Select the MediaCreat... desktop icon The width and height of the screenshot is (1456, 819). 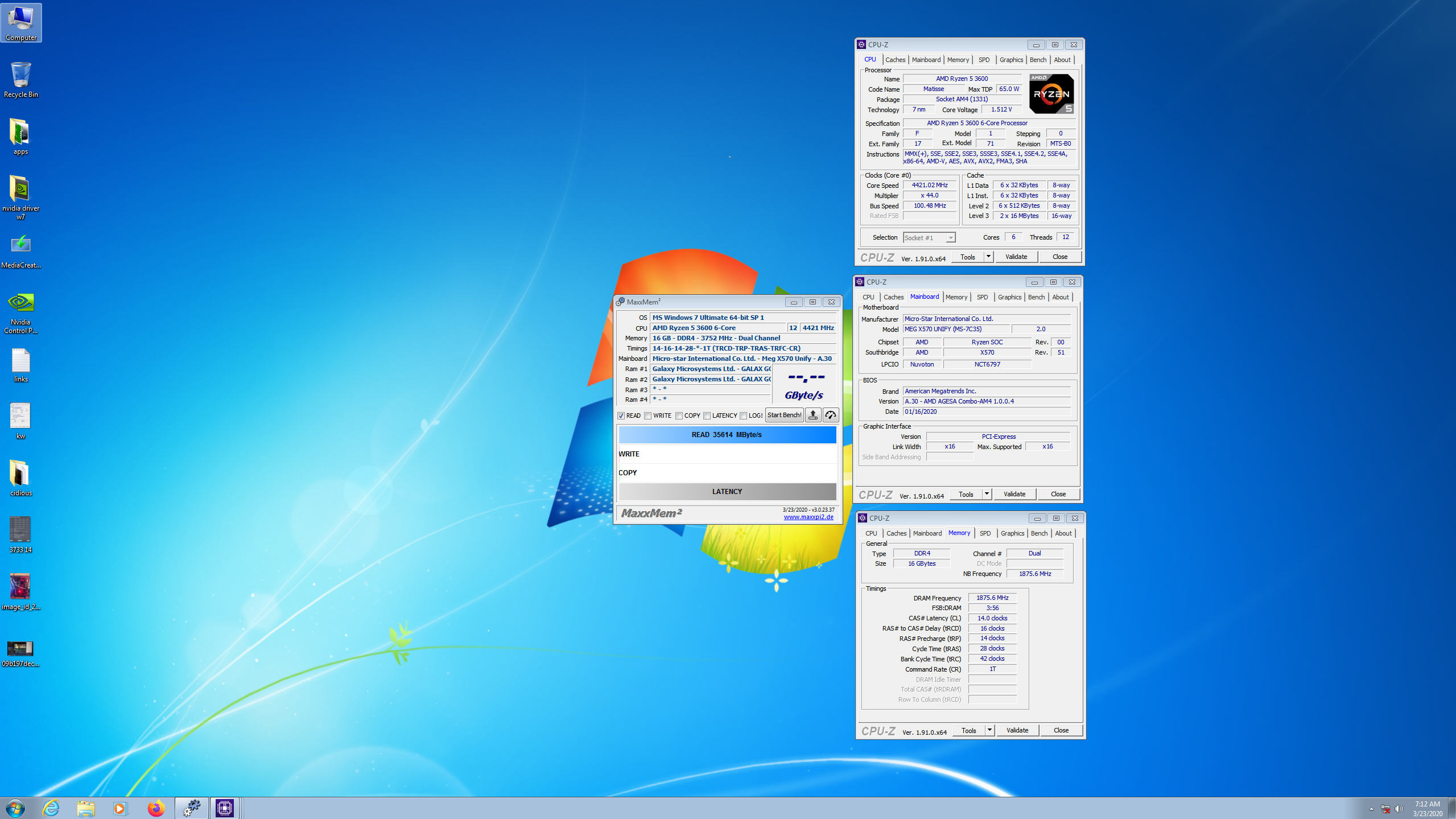click(x=21, y=251)
